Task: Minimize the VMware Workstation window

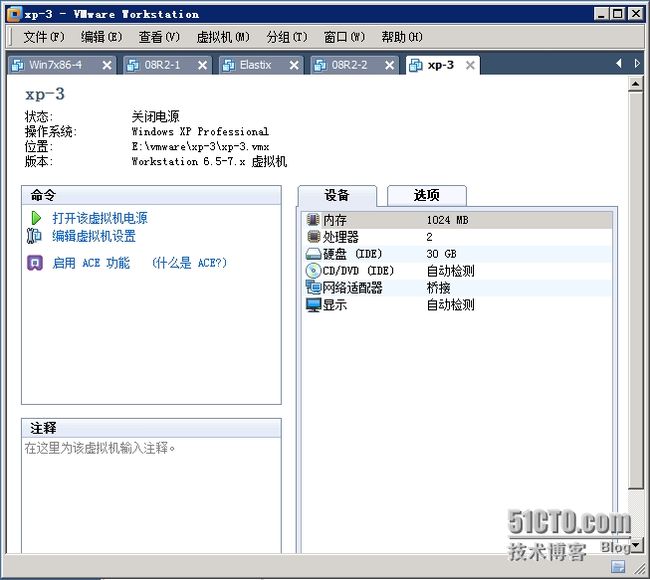Action: (x=601, y=14)
